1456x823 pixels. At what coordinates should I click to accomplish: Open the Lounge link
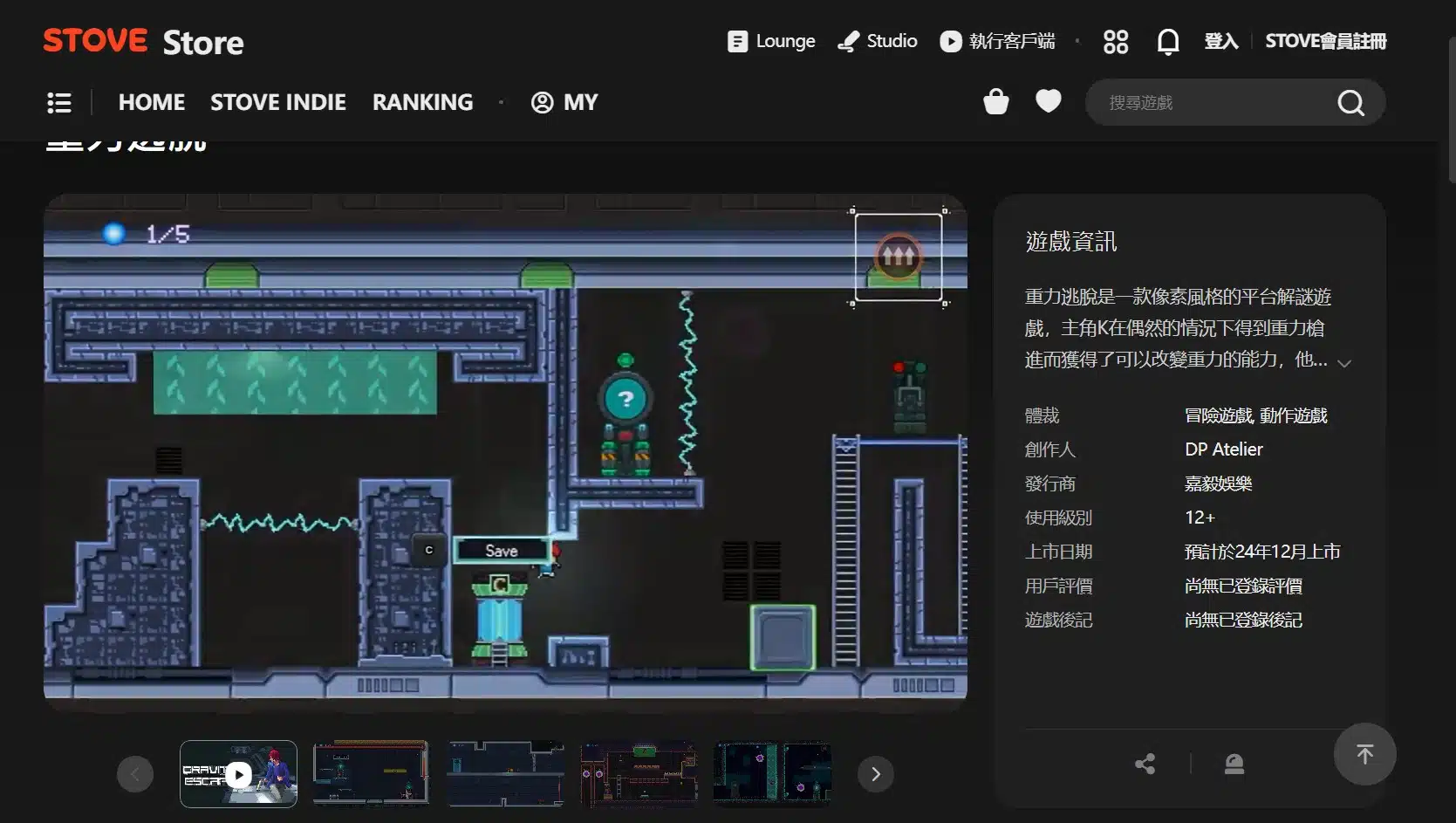click(771, 42)
